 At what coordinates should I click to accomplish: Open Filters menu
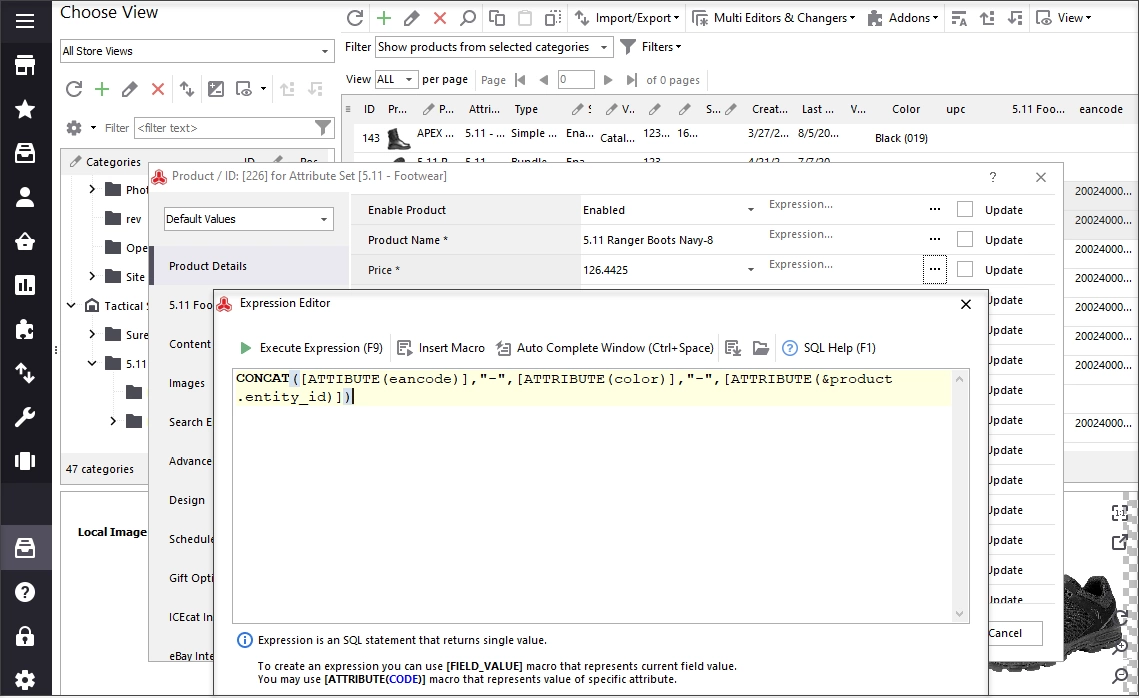(x=650, y=47)
